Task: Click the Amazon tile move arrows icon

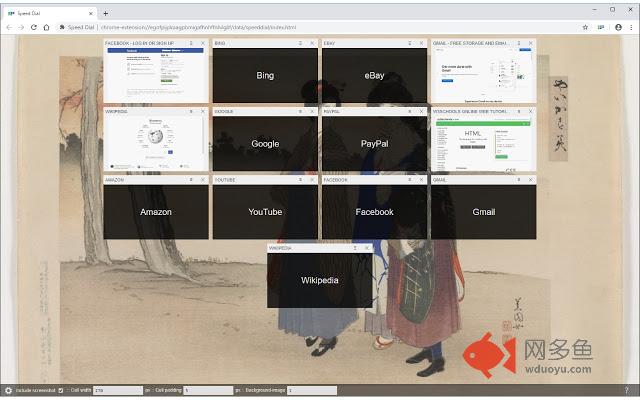Action: tap(191, 180)
